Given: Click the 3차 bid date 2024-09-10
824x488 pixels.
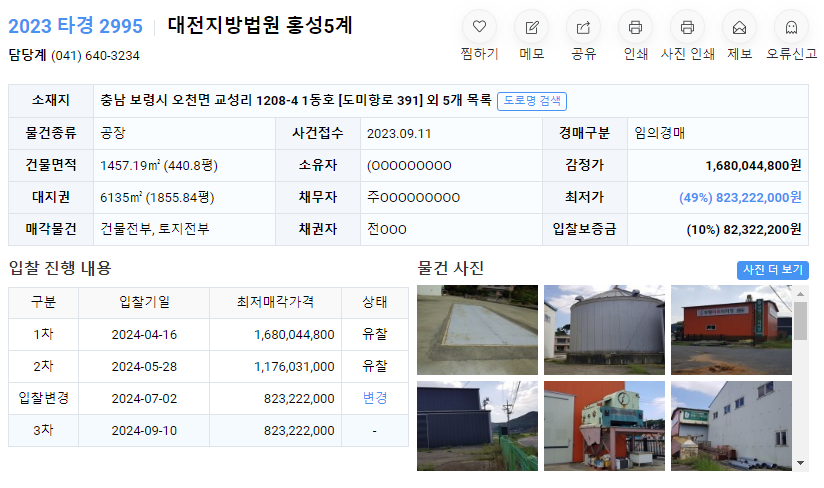Looking at the screenshot, I should tap(144, 431).
